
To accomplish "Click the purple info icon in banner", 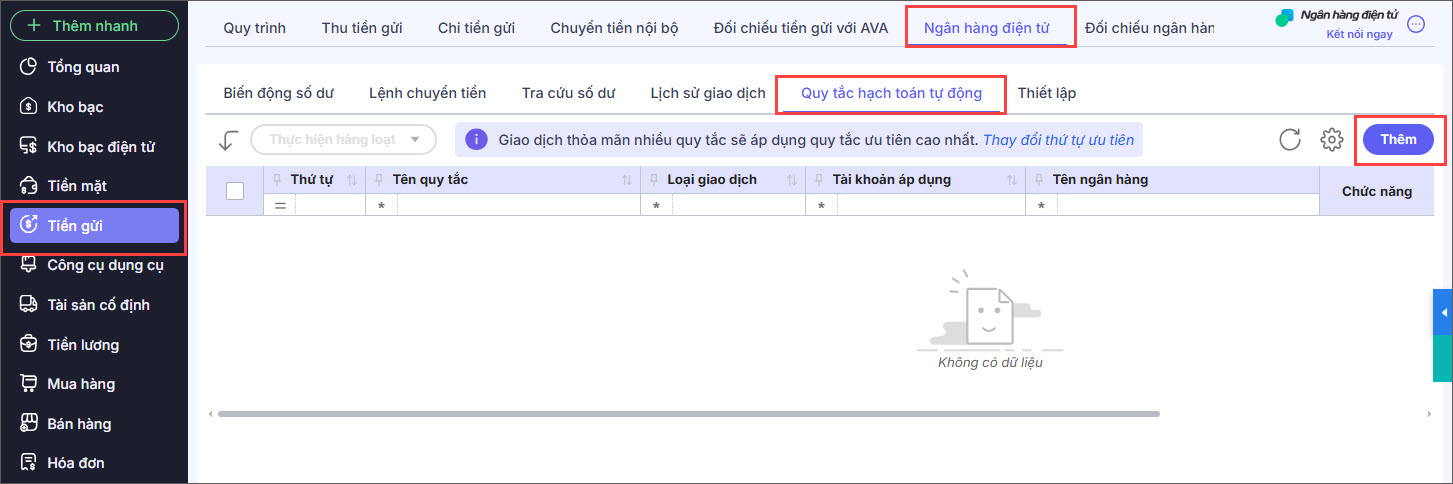I will click(476, 140).
